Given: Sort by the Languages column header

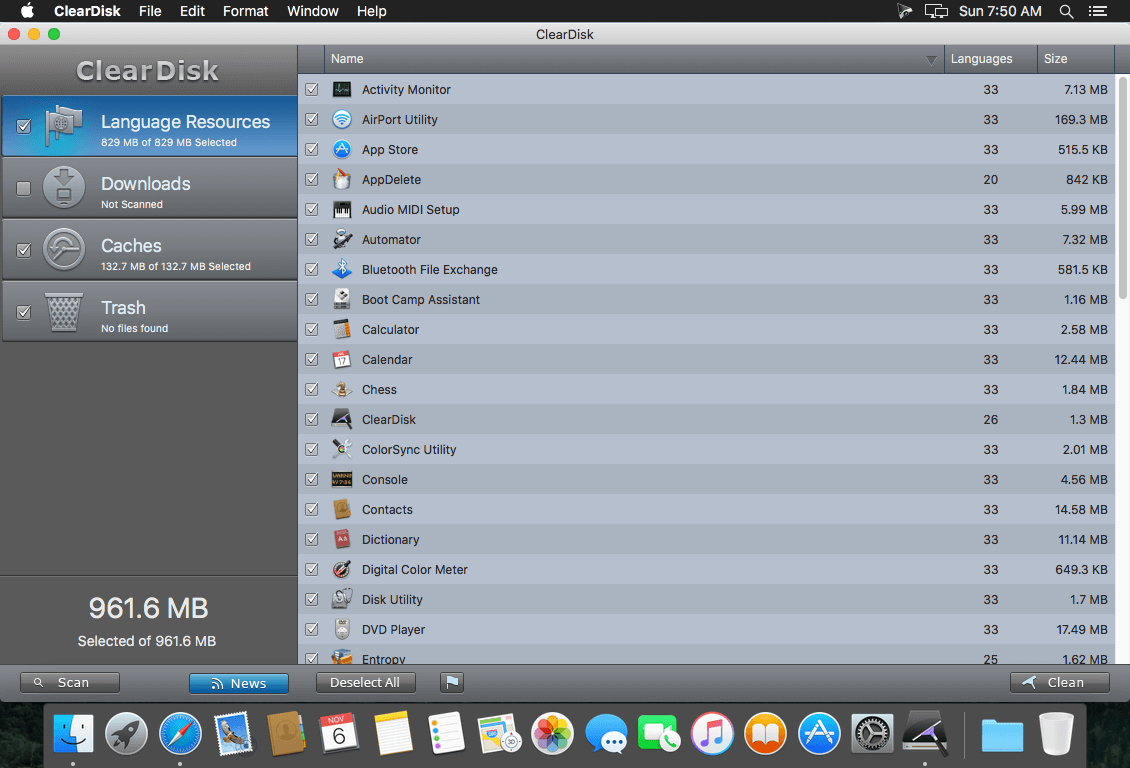Looking at the screenshot, I should 990,59.
